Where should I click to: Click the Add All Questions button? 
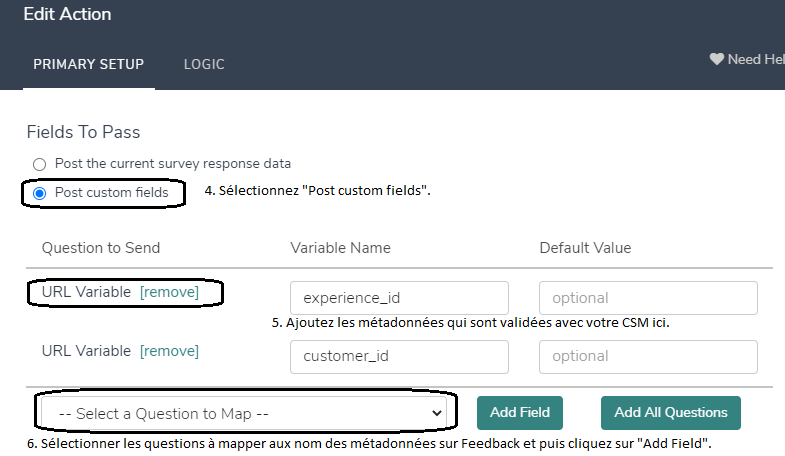point(671,412)
